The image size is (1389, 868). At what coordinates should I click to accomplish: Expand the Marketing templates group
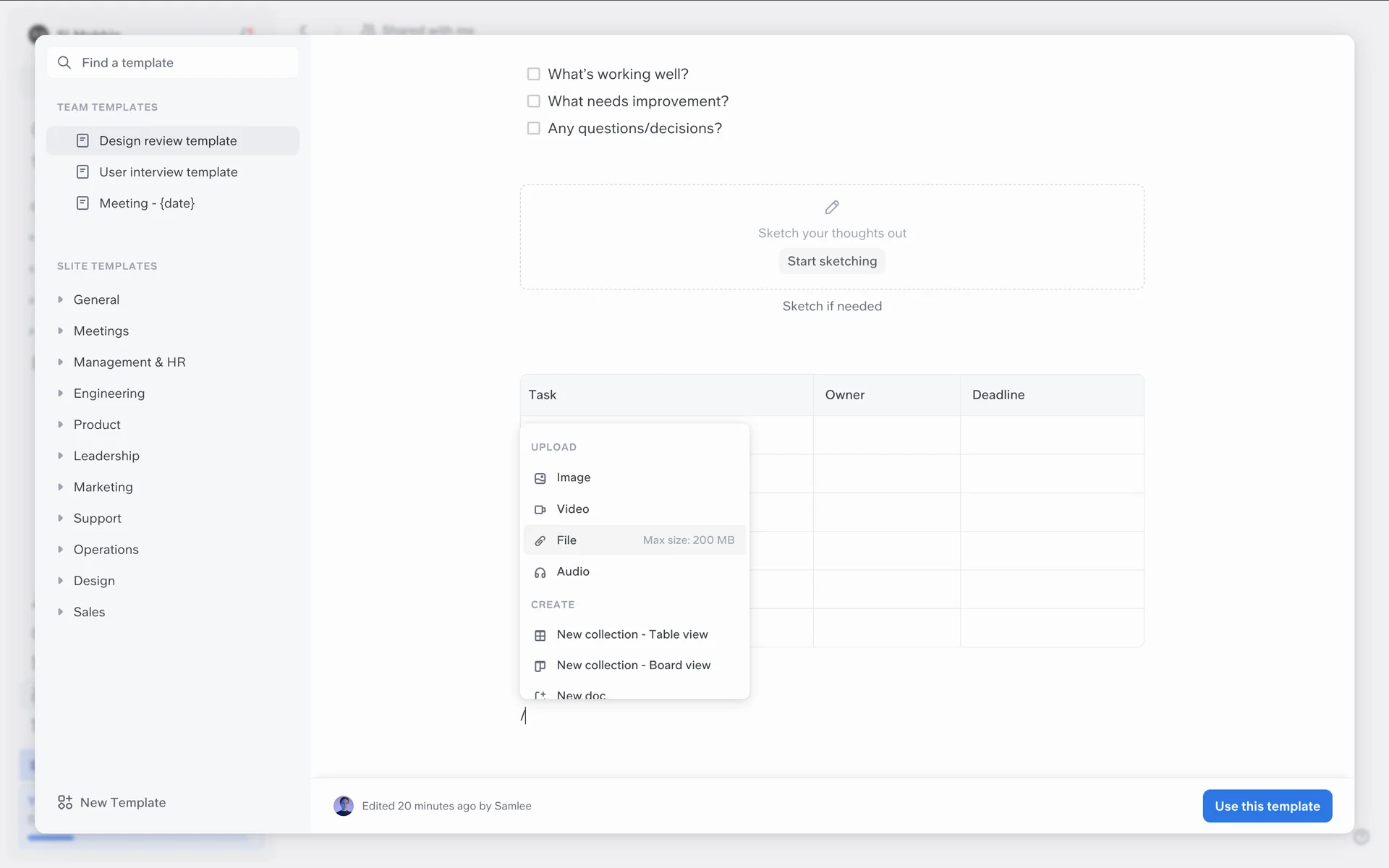pos(61,487)
